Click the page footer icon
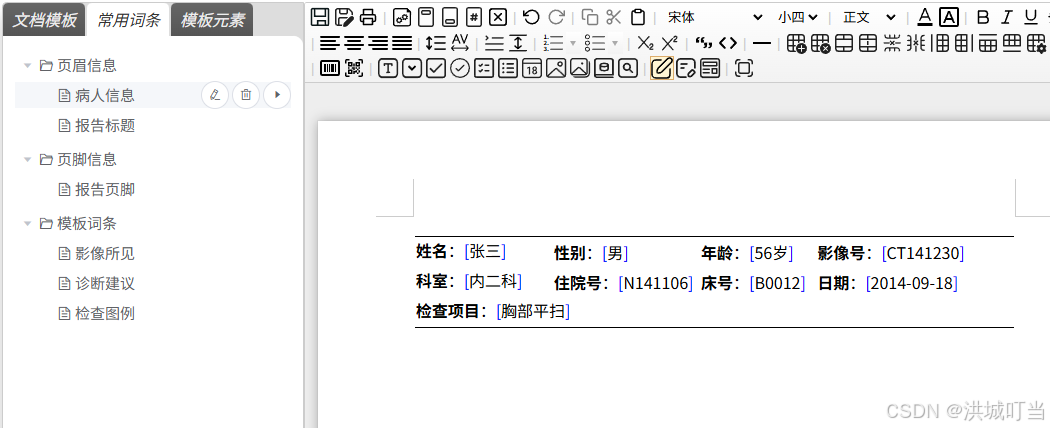The image size is (1050, 428). 450,17
